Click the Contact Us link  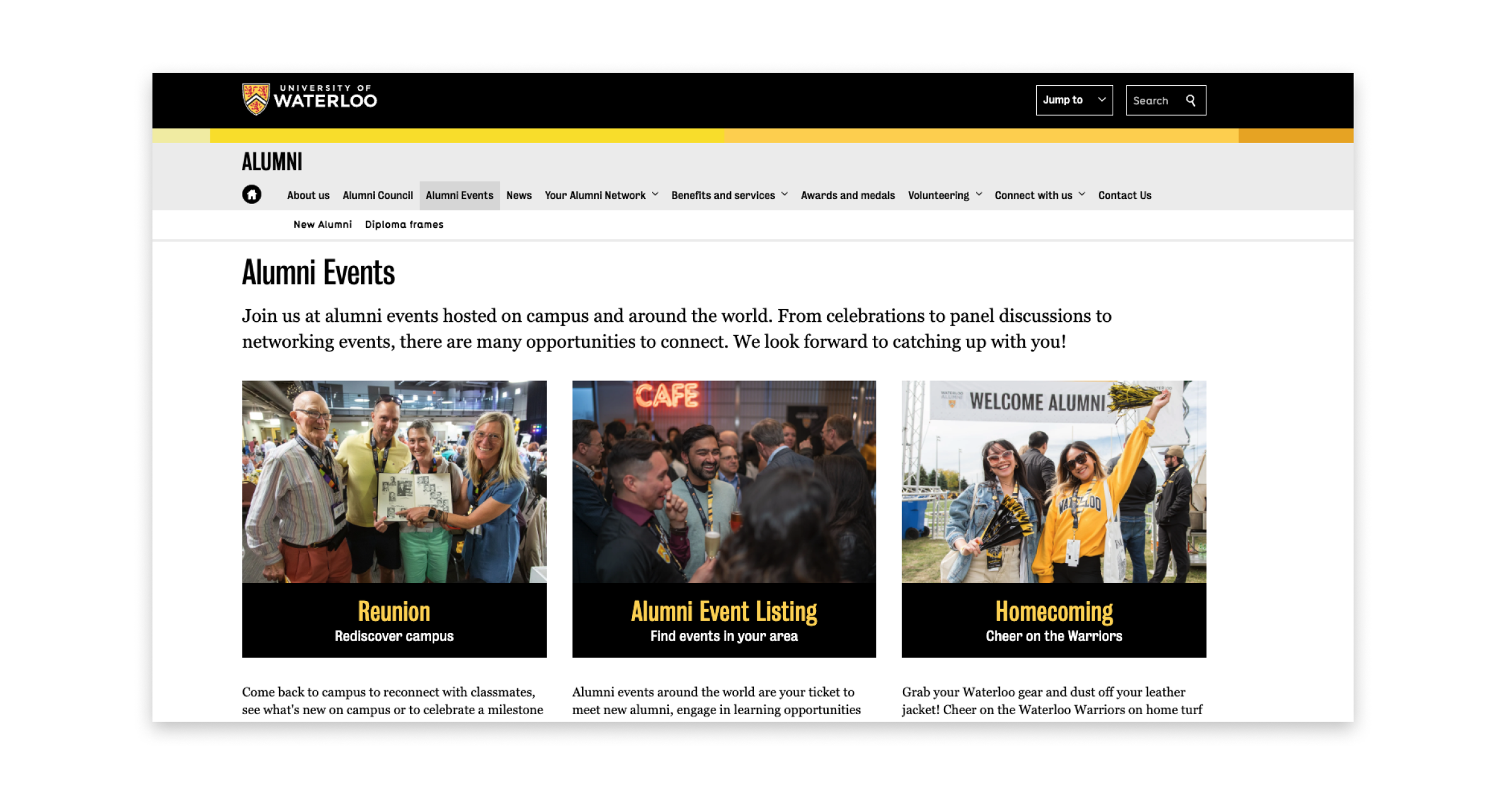coord(1125,195)
